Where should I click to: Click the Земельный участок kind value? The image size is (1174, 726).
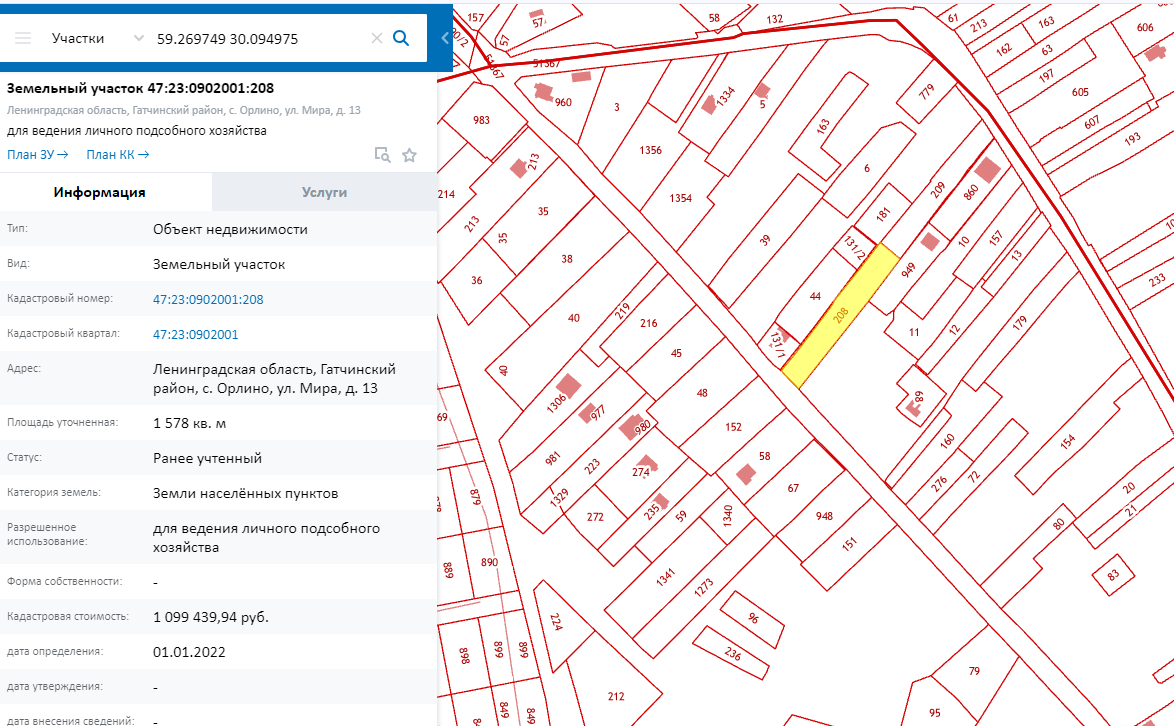pyautogui.click(x=219, y=264)
